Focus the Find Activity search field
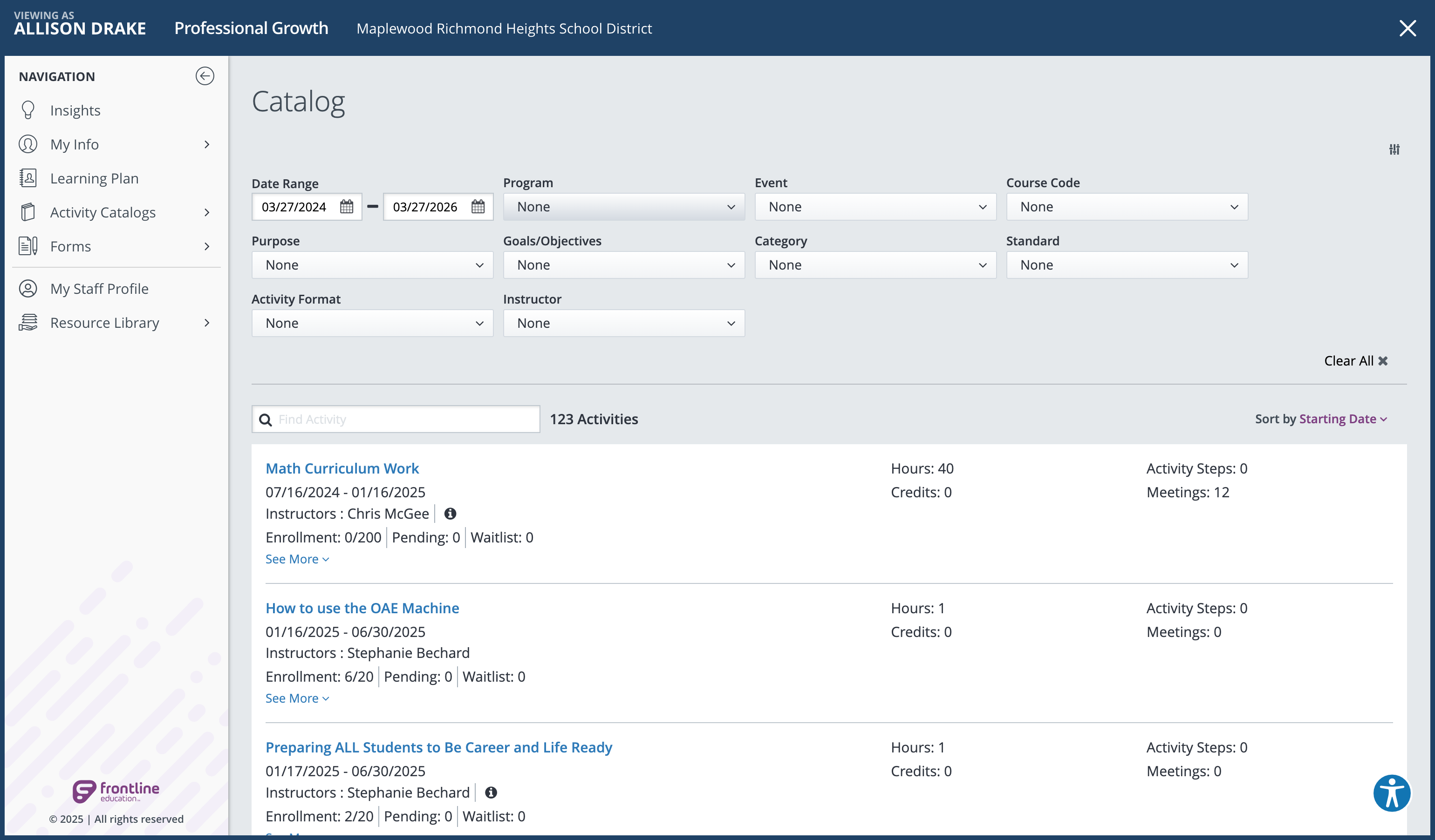 click(396, 419)
